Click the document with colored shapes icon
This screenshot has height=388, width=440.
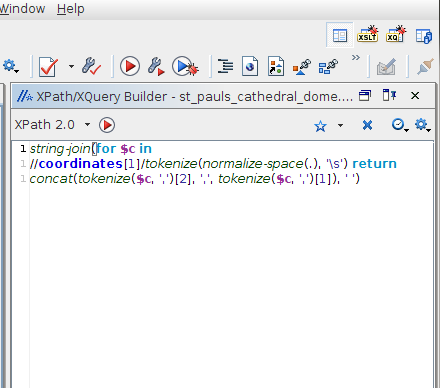click(276, 66)
